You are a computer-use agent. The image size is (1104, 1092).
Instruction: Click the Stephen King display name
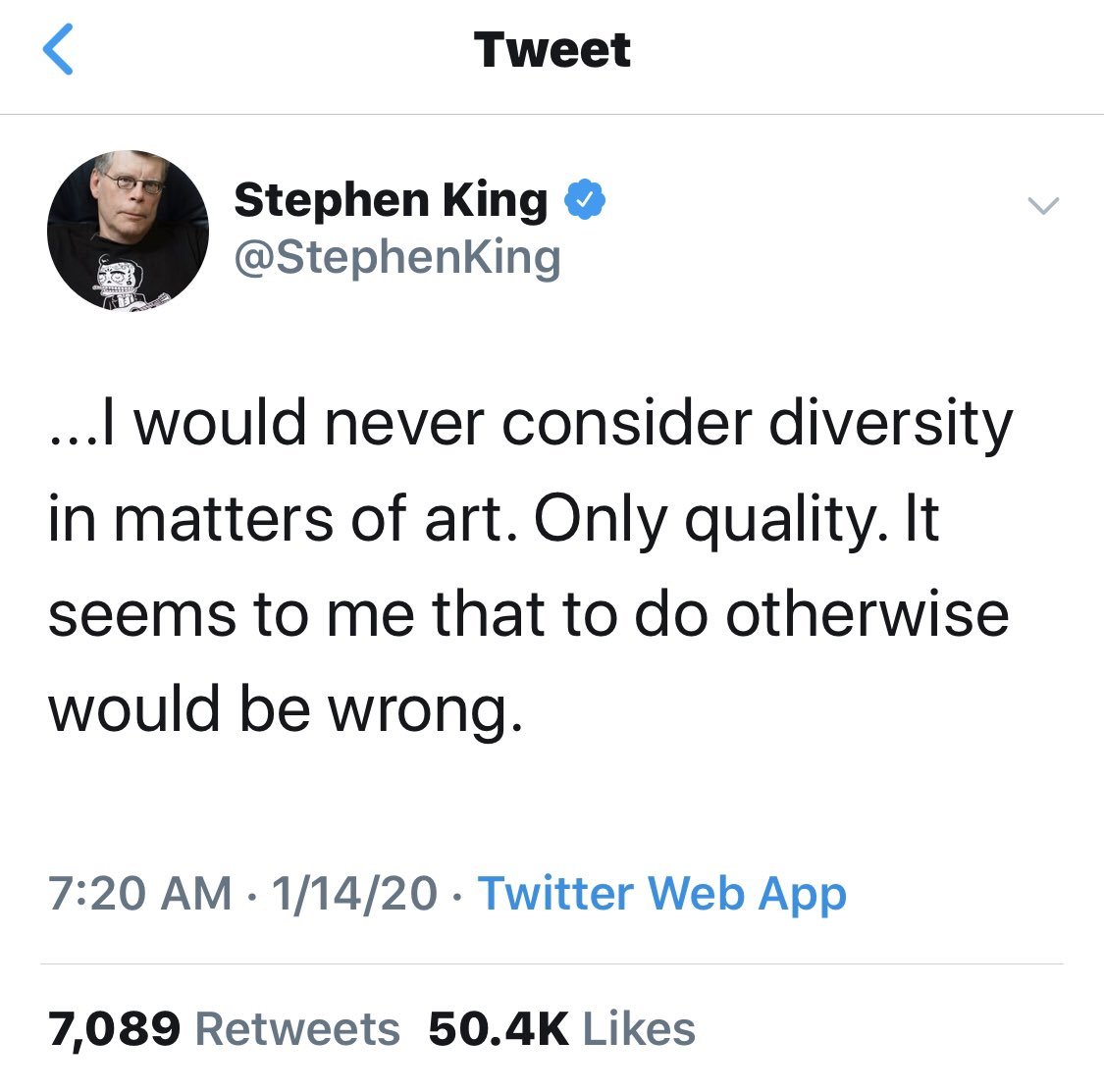391,200
